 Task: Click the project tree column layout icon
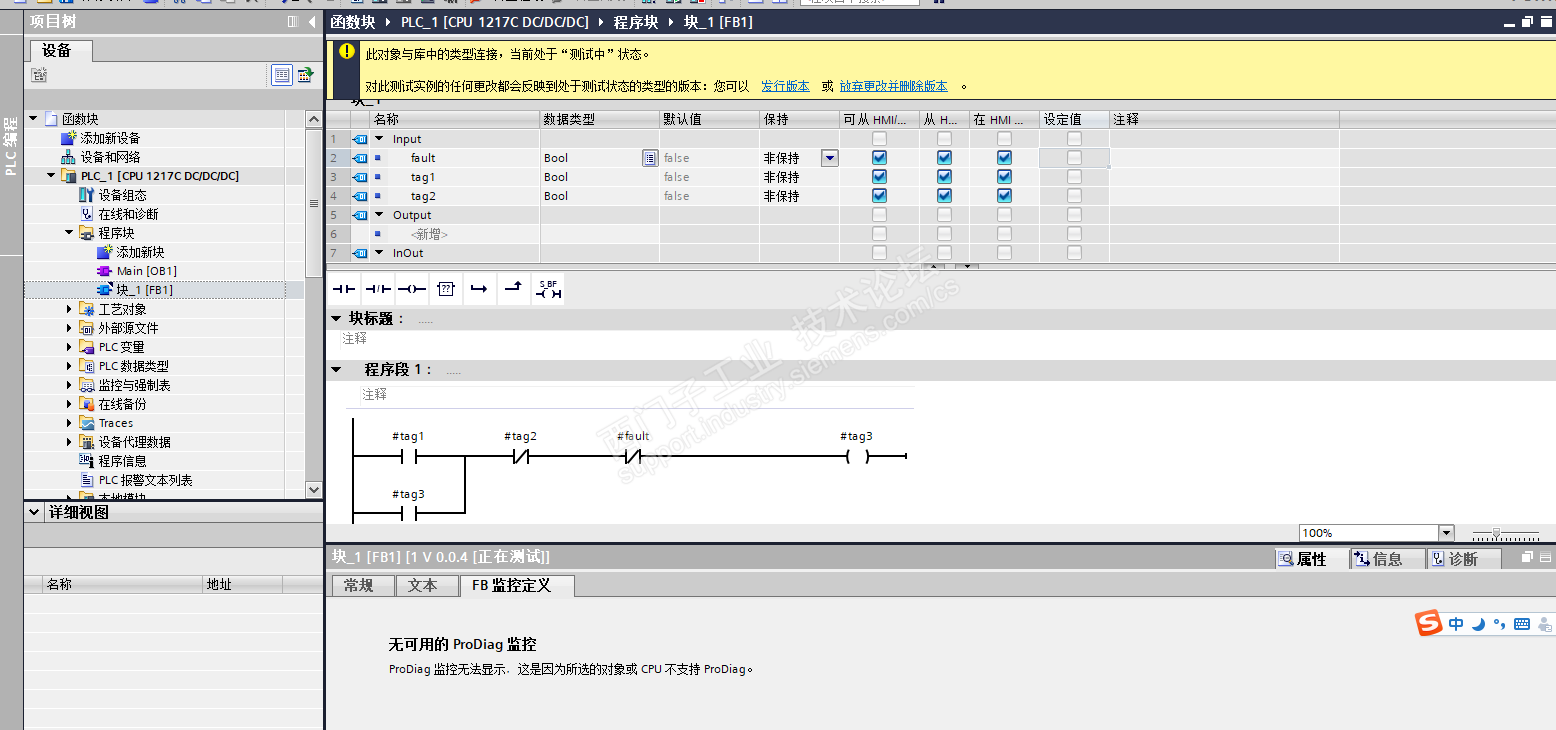(292, 21)
